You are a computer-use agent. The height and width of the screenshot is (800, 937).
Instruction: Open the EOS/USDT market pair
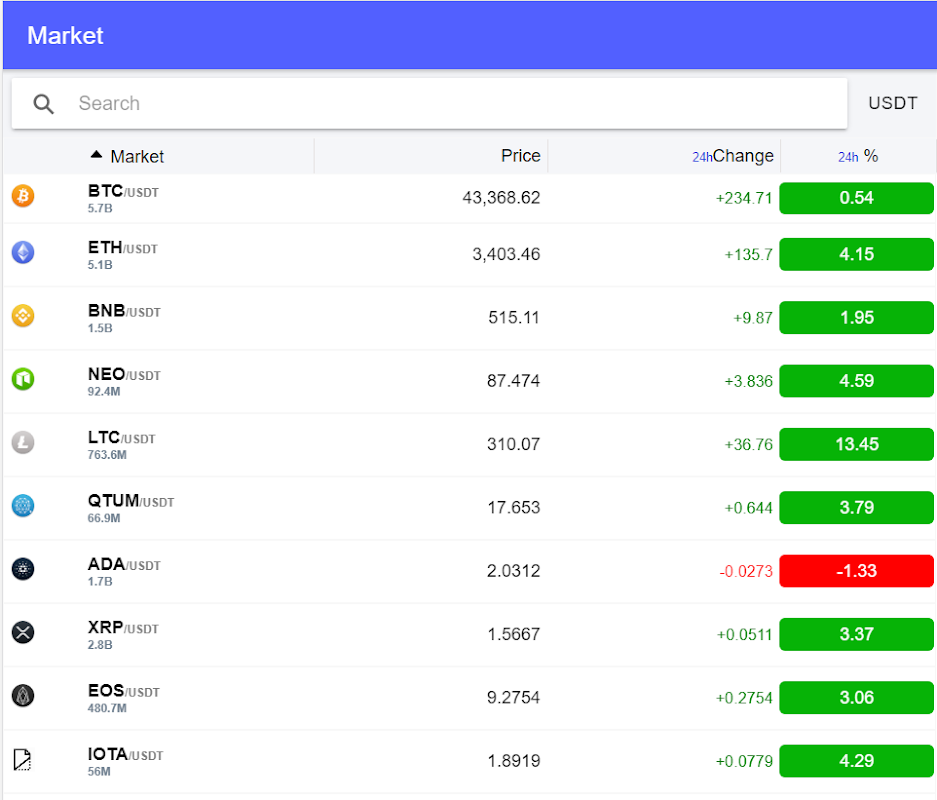[x=124, y=691]
